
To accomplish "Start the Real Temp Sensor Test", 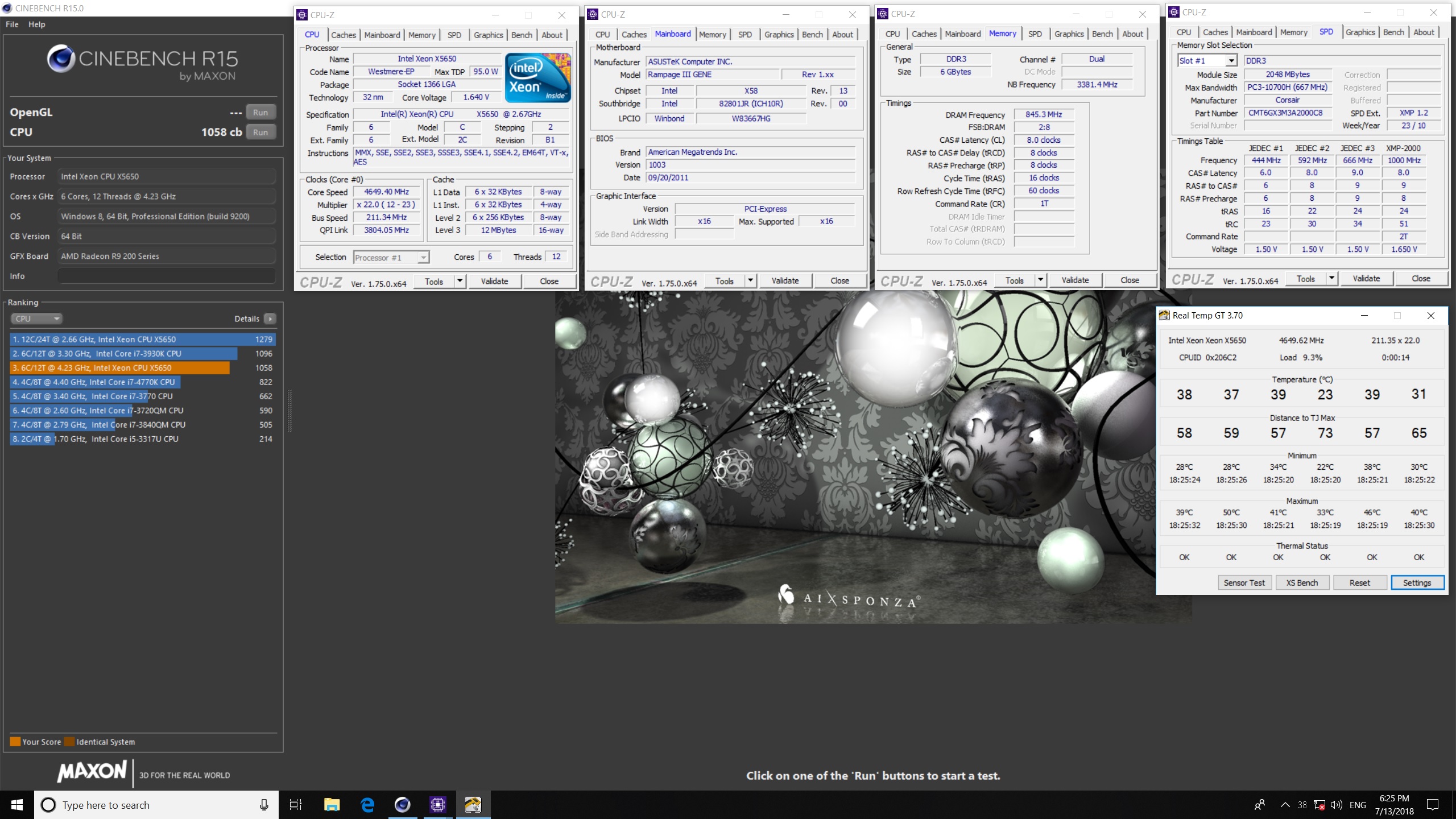I will pyautogui.click(x=1244, y=582).
